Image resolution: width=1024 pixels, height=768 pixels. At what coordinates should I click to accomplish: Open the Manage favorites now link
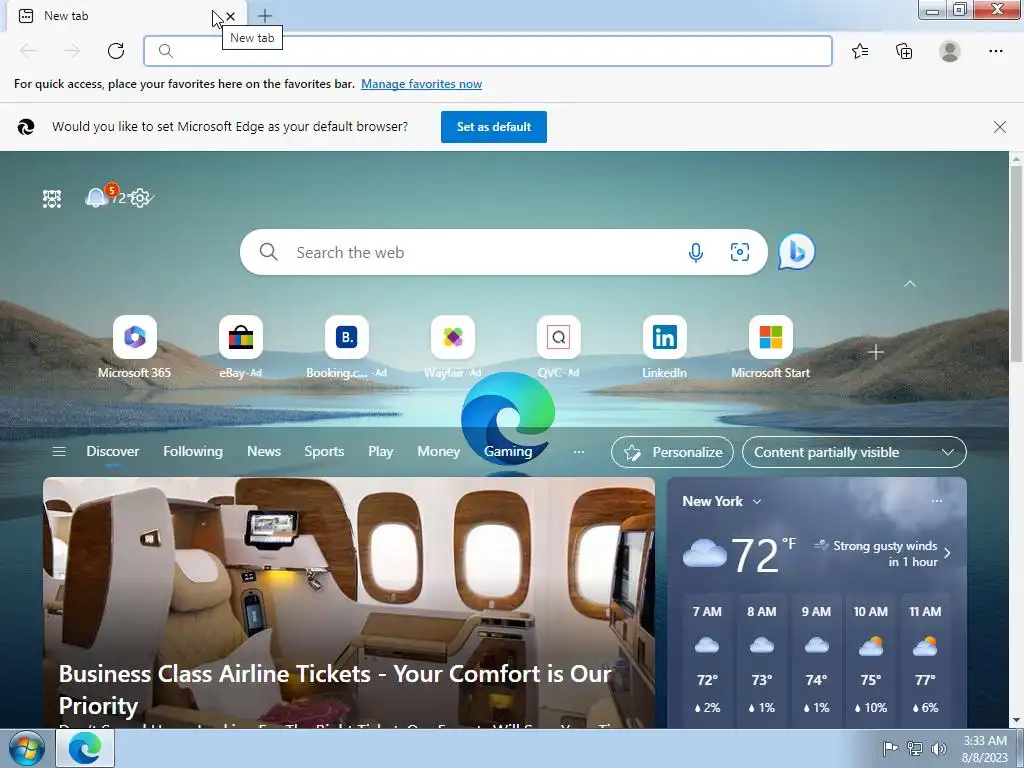tap(421, 84)
